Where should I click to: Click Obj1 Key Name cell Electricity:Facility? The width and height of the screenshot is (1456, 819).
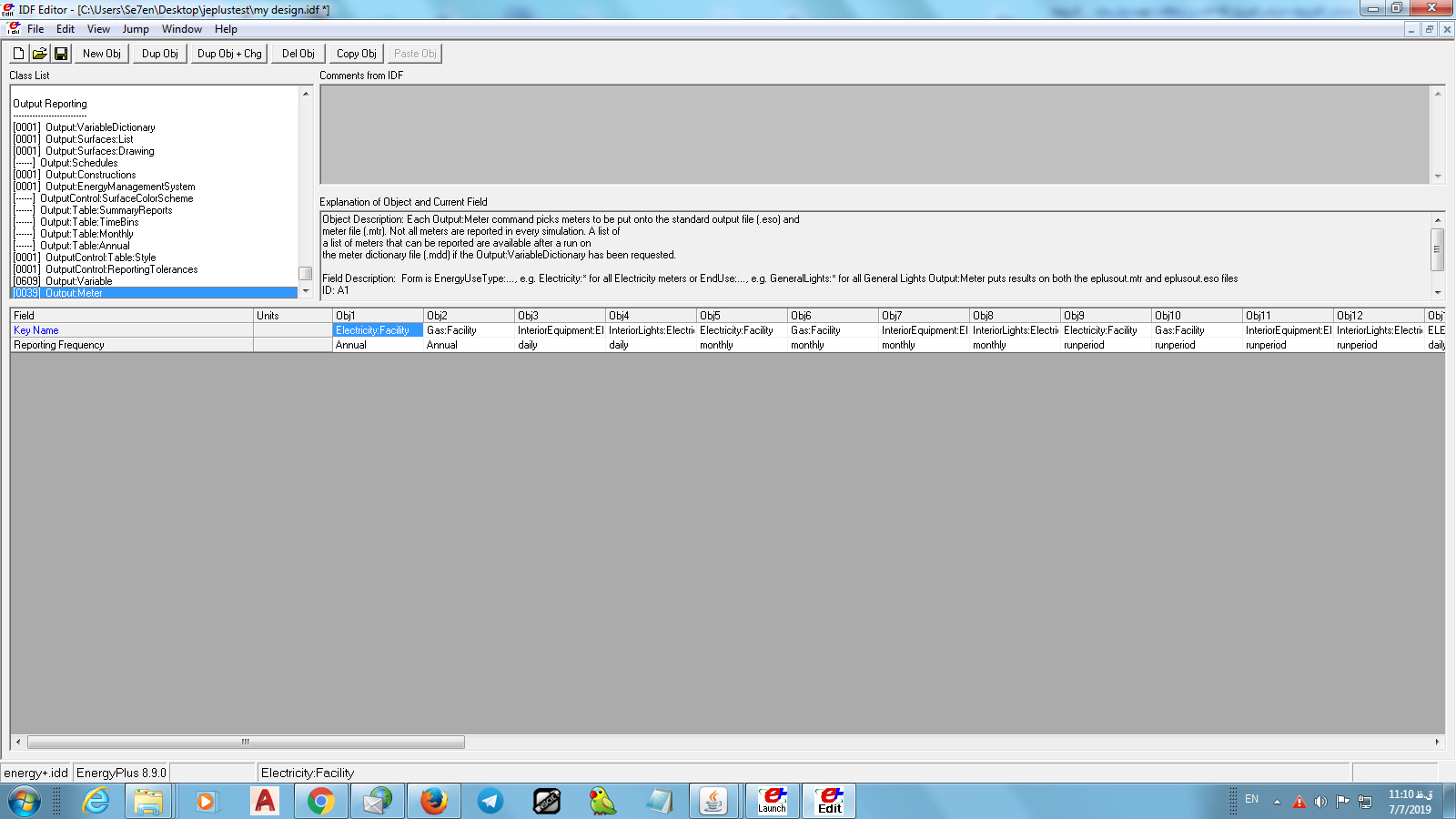(378, 330)
